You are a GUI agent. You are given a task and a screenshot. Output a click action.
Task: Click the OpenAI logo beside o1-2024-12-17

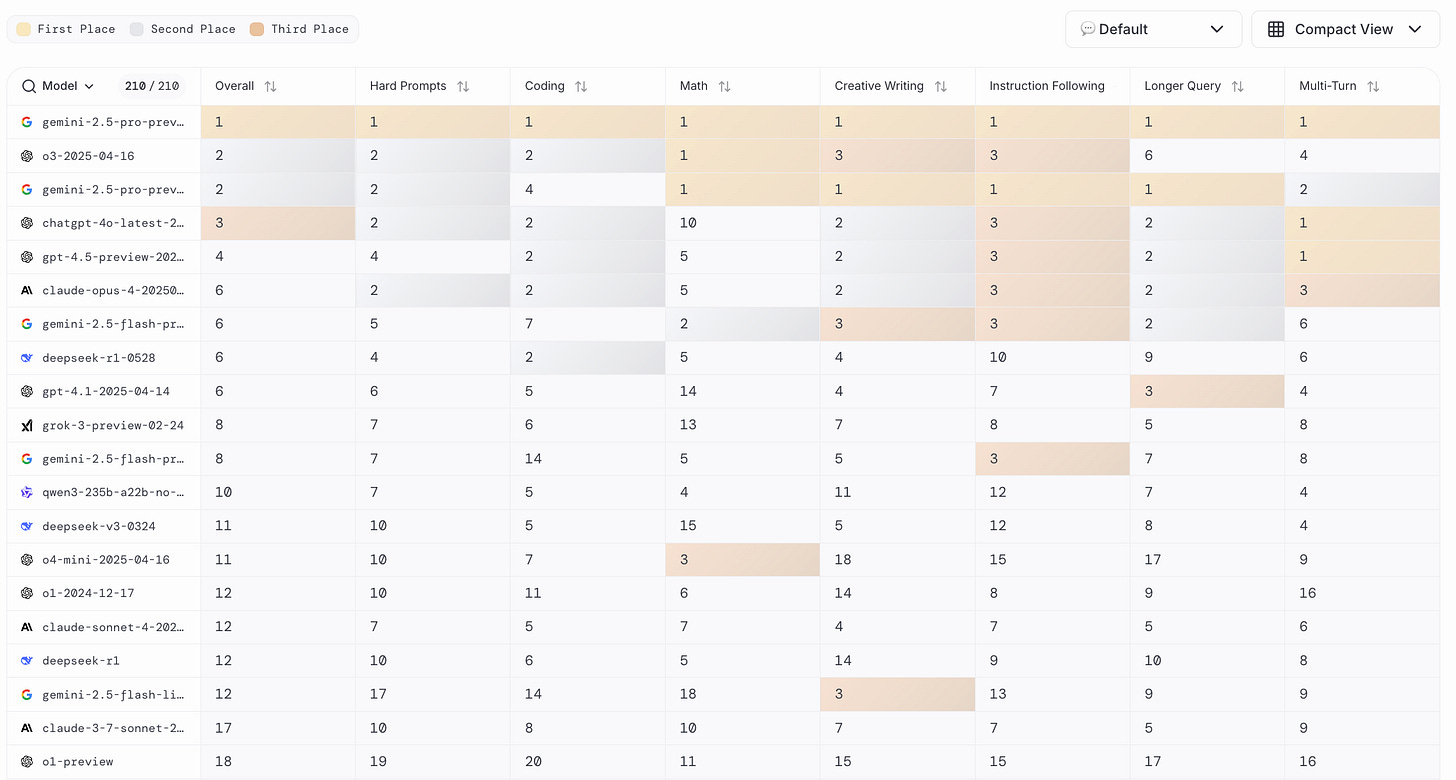(x=27, y=593)
